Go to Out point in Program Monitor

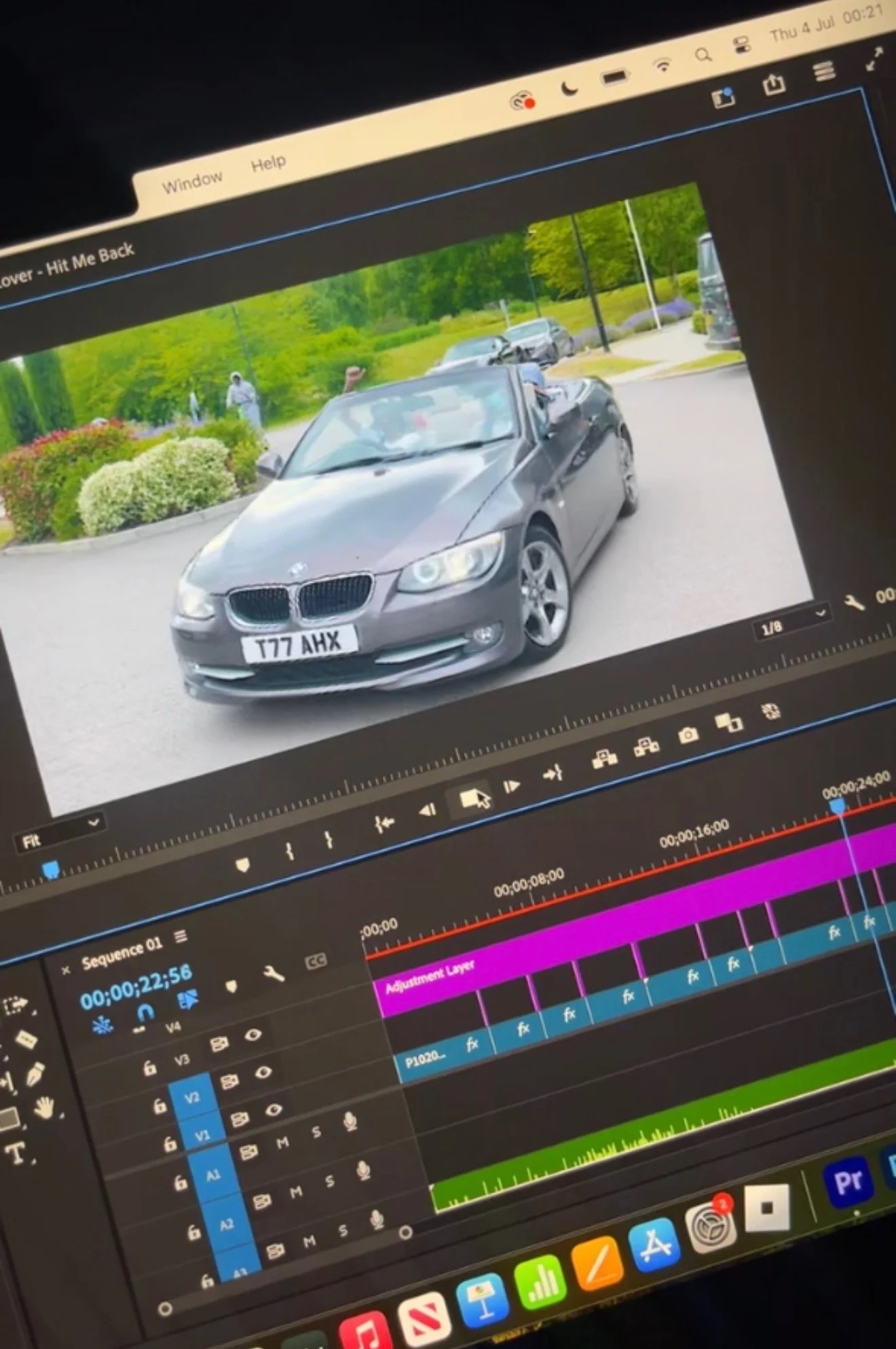(x=553, y=773)
